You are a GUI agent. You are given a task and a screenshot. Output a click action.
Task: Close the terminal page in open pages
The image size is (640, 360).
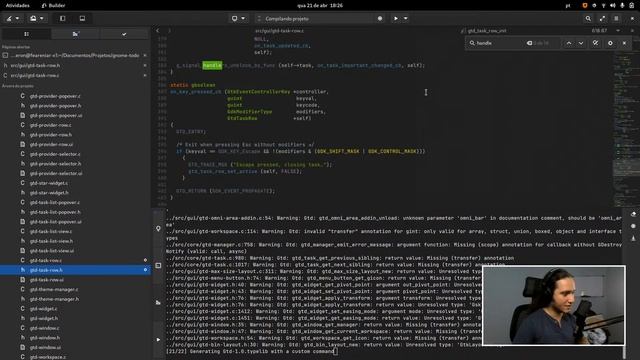pos(145,55)
